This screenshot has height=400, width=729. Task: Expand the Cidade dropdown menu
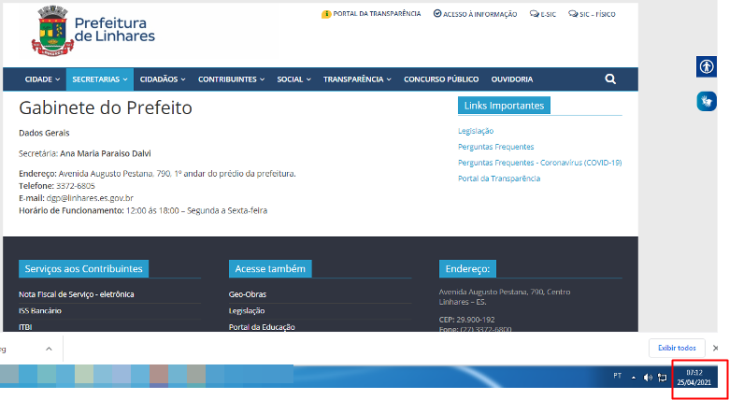click(x=42, y=79)
